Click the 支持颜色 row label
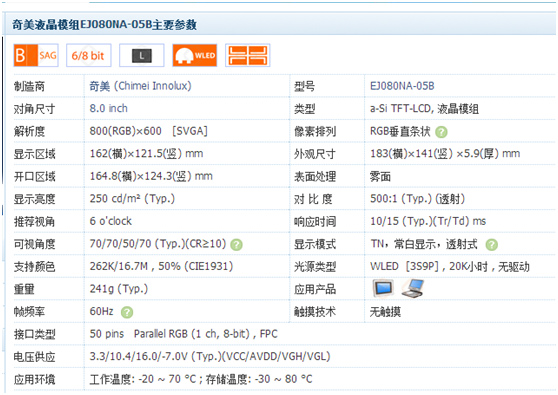558x395 pixels. point(34,267)
